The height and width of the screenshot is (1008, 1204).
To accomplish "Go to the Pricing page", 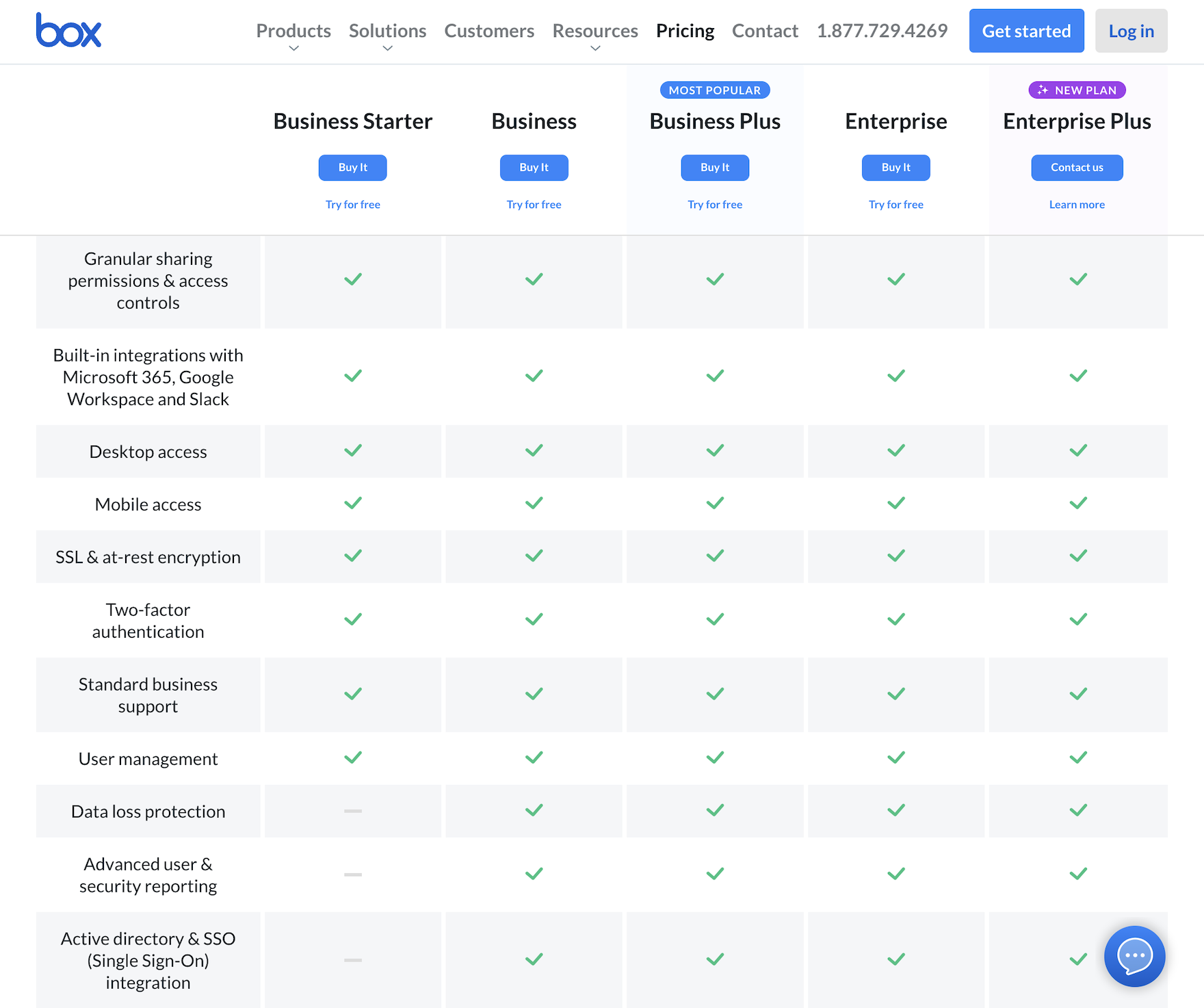I will click(685, 31).
